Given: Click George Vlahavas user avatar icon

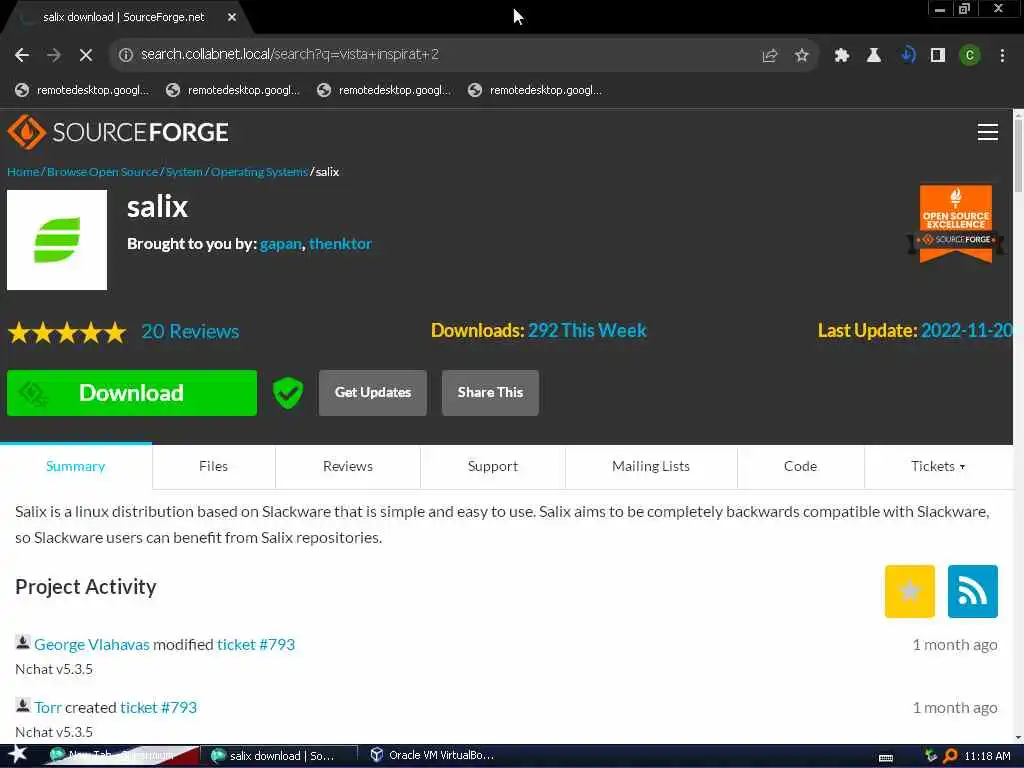Looking at the screenshot, I should tap(23, 643).
